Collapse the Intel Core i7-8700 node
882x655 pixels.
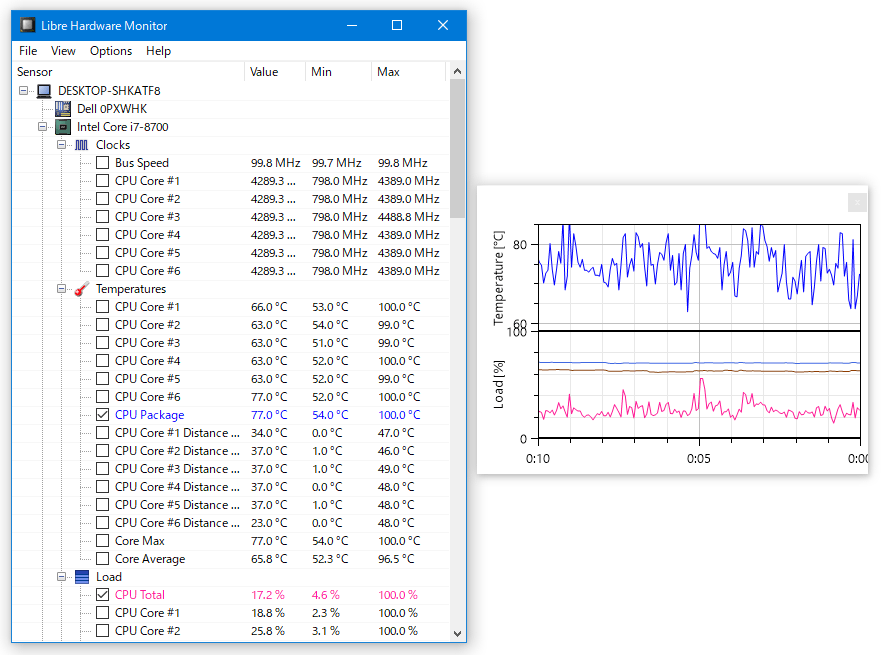click(43, 127)
